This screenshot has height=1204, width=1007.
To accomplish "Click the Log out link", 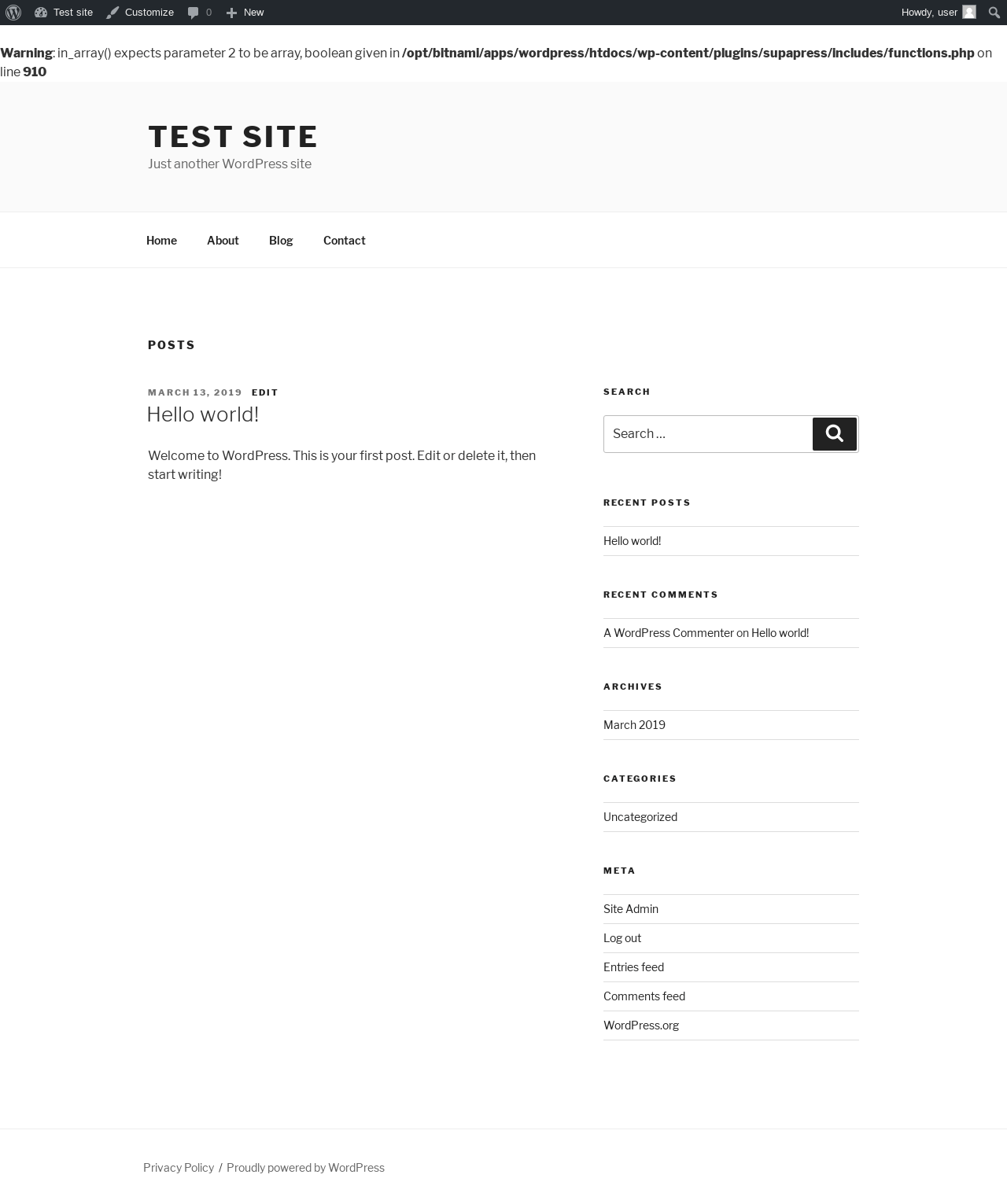I will click(622, 938).
